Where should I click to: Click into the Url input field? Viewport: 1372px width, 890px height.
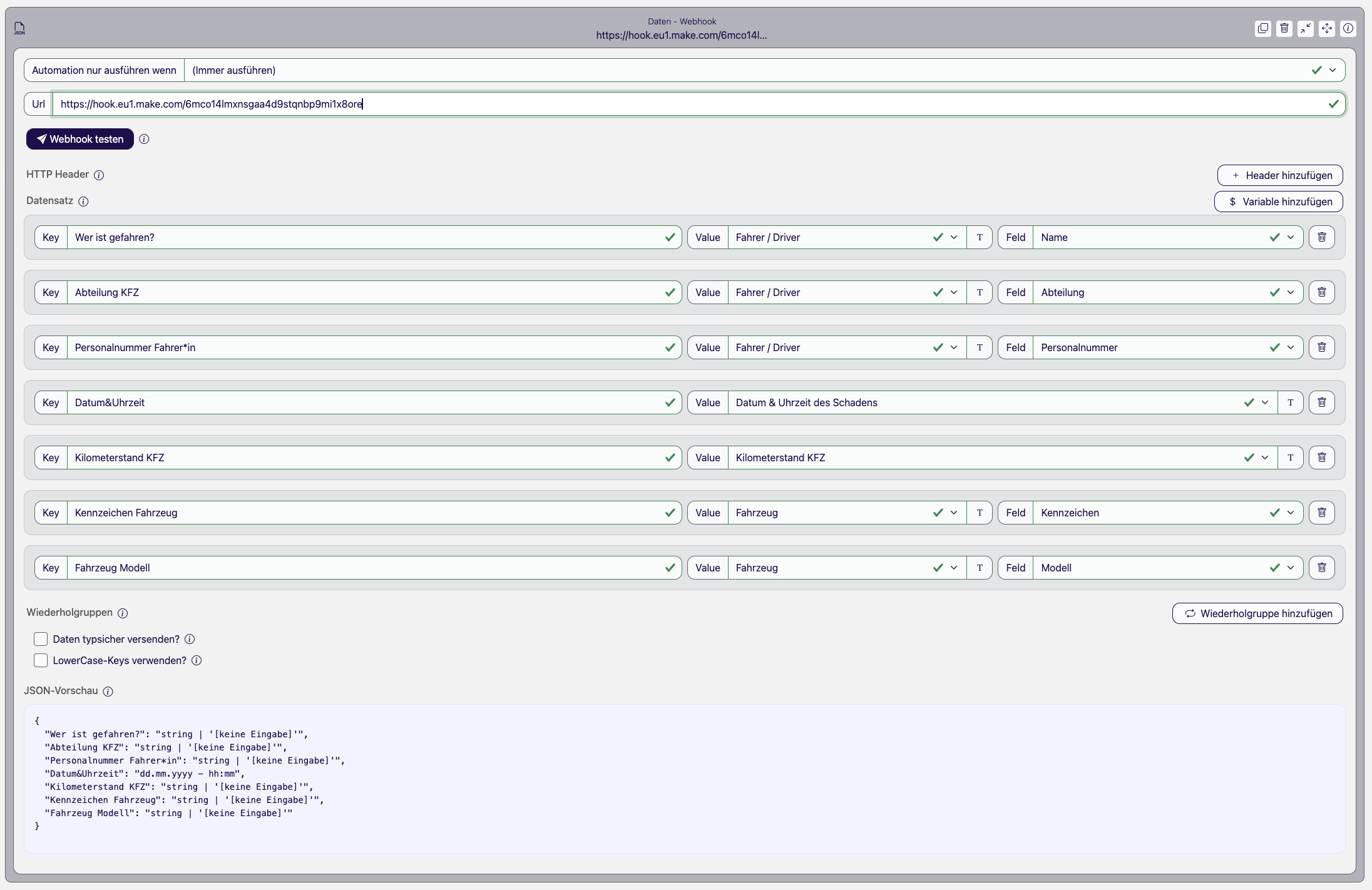click(x=699, y=104)
